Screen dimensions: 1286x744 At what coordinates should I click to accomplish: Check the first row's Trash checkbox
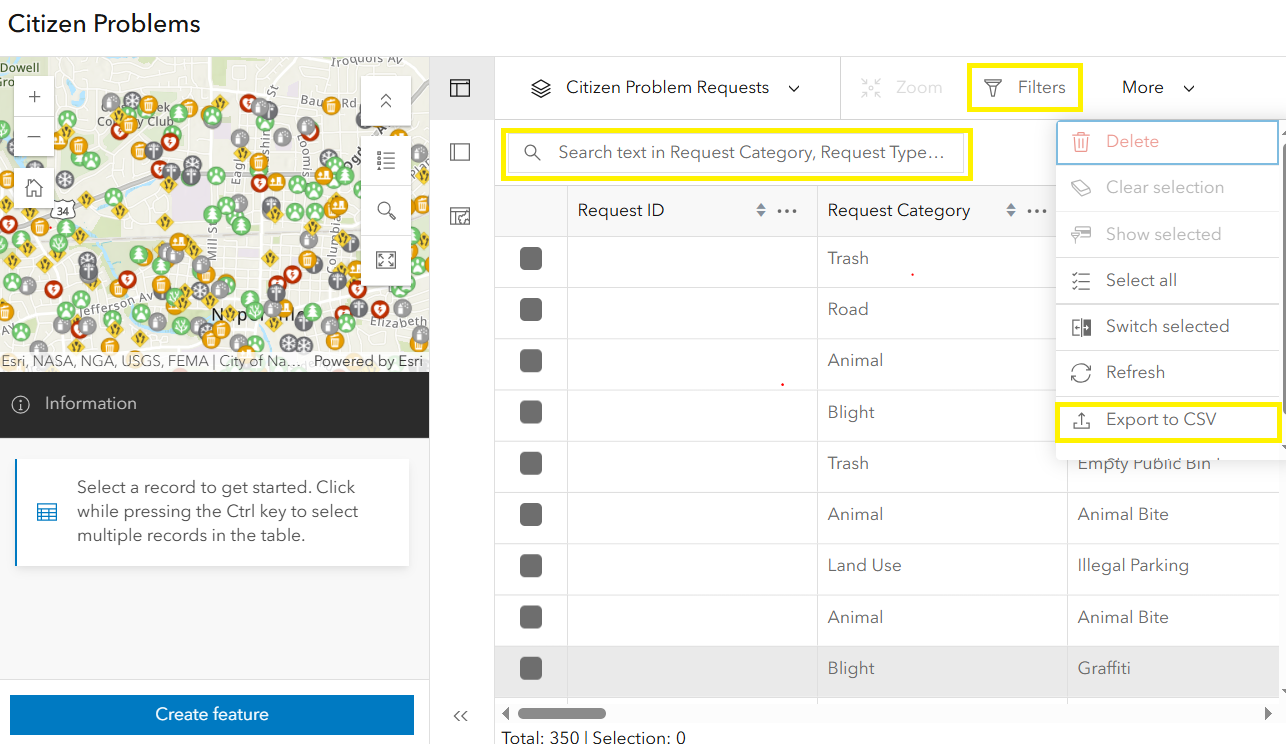pyautogui.click(x=531, y=259)
